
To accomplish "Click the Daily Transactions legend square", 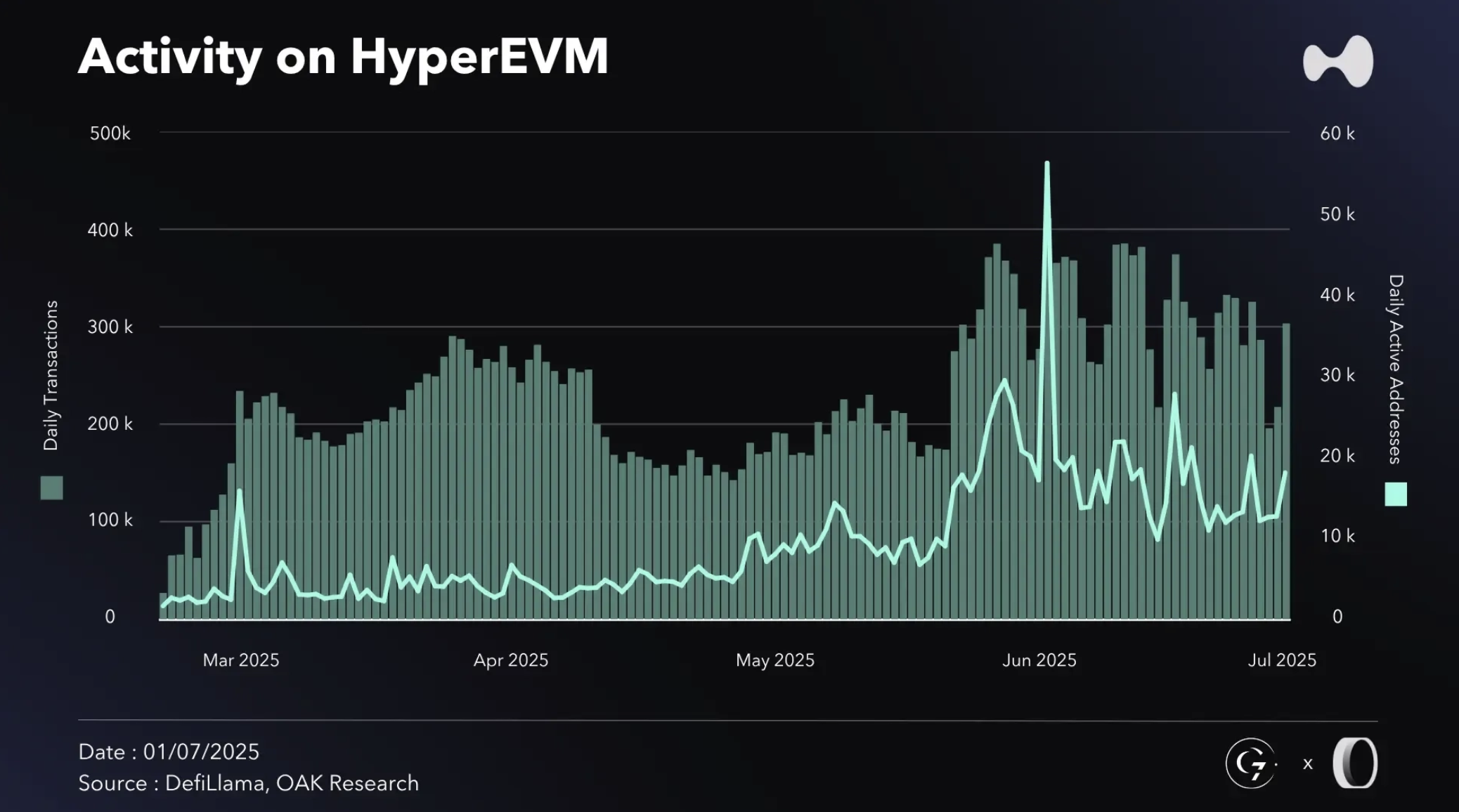I will click(x=52, y=487).
